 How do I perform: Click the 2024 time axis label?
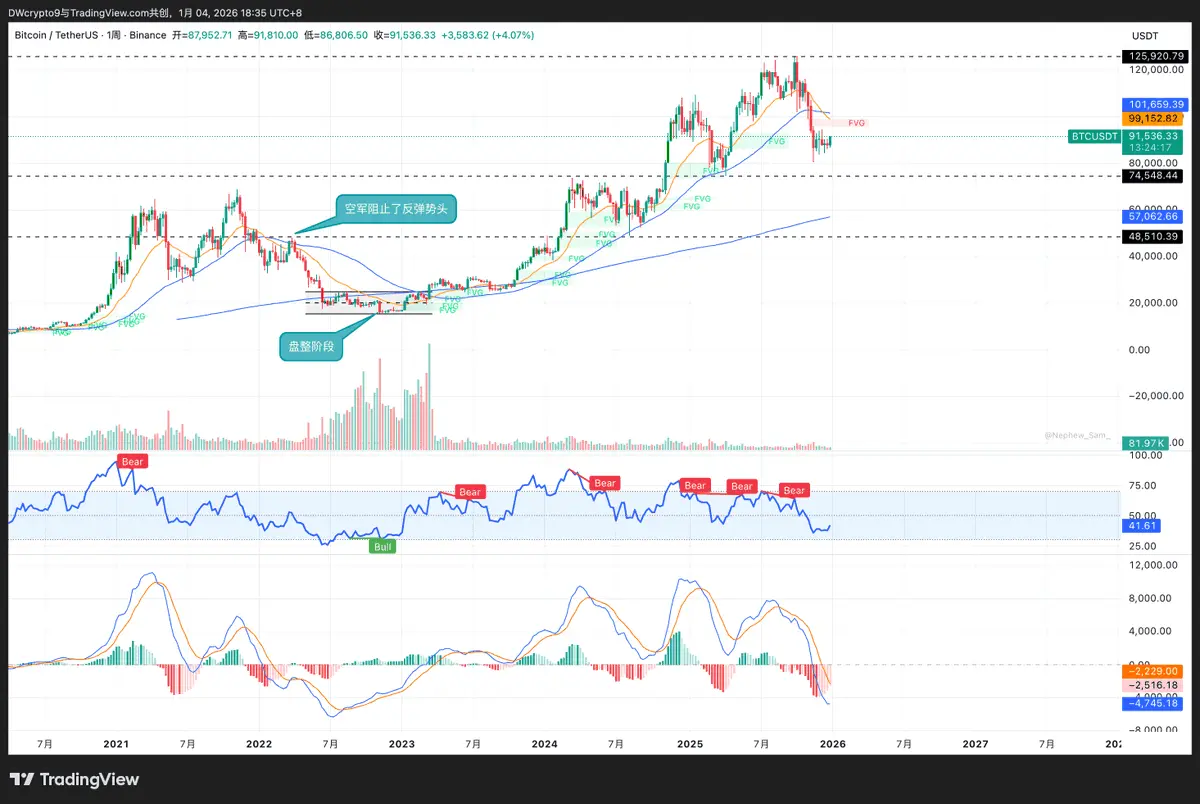click(x=544, y=744)
